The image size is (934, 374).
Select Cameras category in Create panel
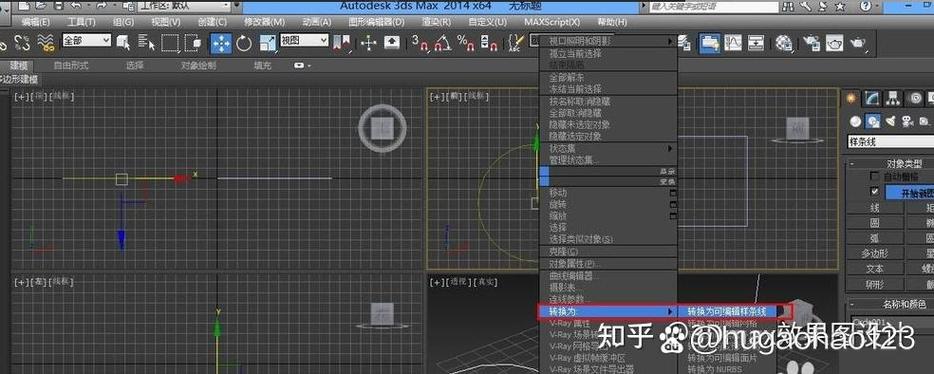908,121
